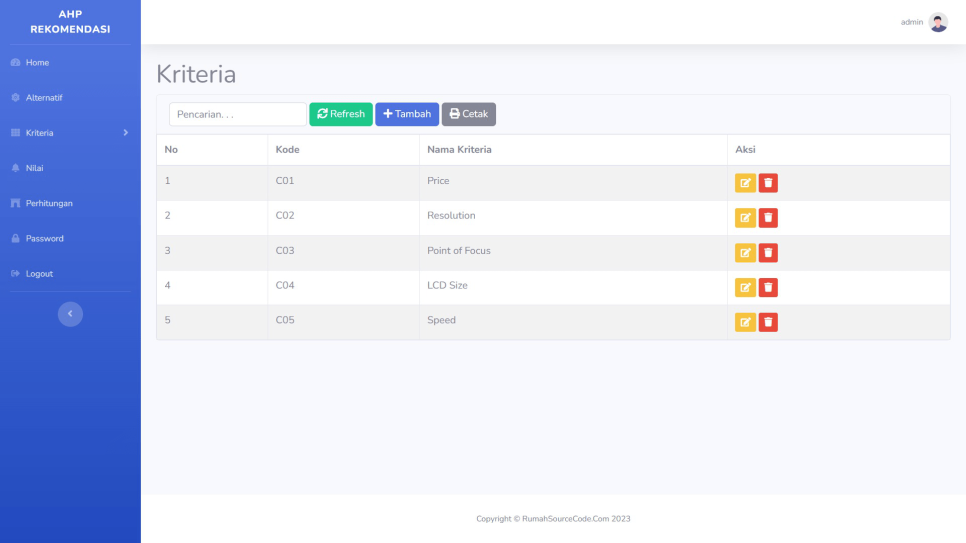Click Logout in the sidebar
Image resolution: width=966 pixels, height=543 pixels.
pos(39,274)
